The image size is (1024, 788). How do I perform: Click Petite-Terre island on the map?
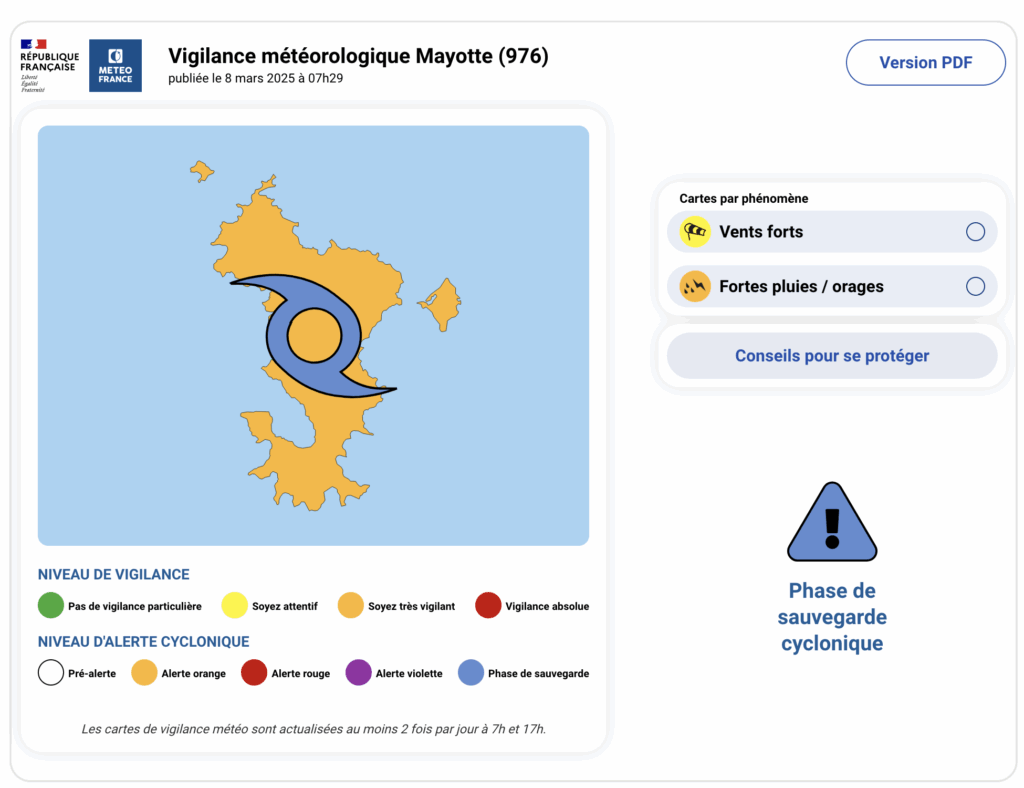coord(441,304)
